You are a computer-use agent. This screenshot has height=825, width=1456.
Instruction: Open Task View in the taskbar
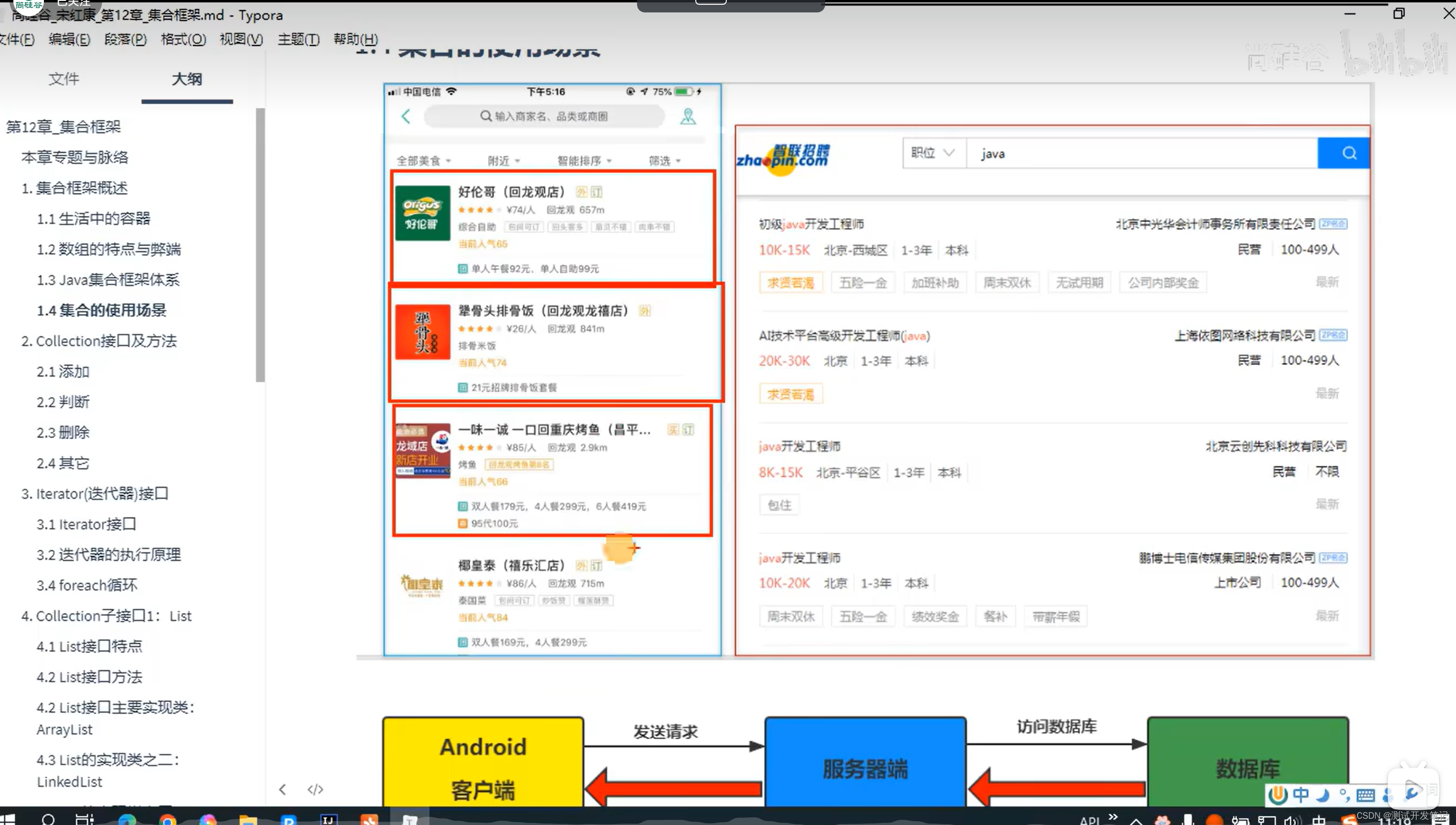(85, 819)
